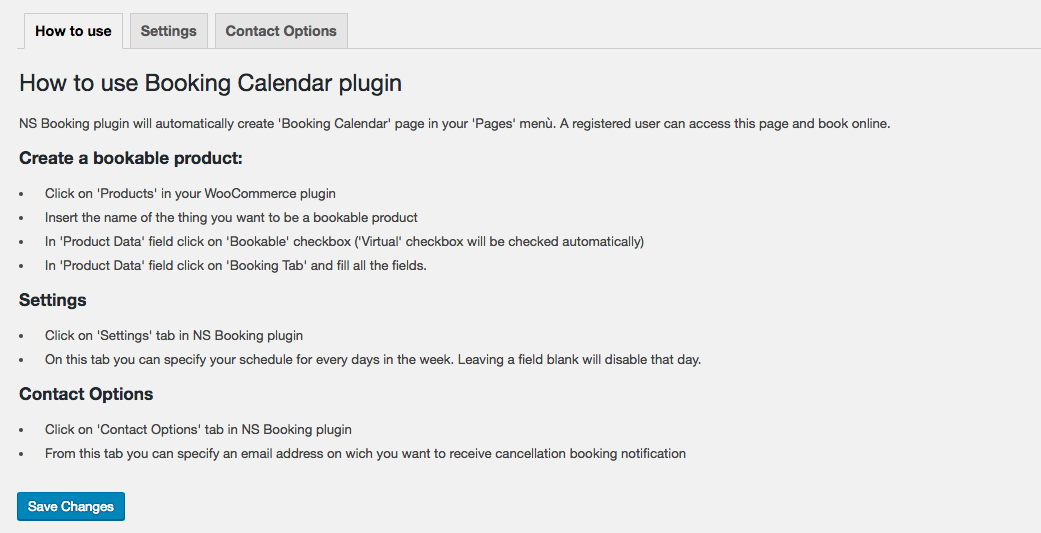Click the line mentioning 'Bookable' checkbox

pyautogui.click(x=345, y=242)
